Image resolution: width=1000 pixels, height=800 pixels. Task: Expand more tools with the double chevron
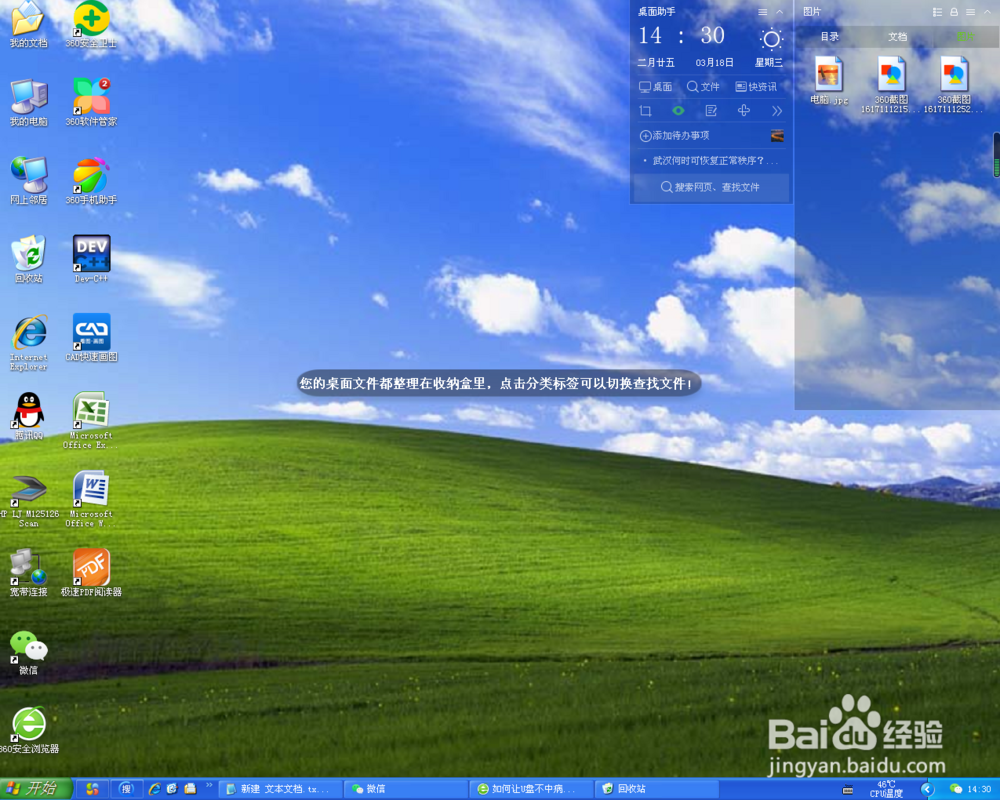pyautogui.click(x=777, y=111)
